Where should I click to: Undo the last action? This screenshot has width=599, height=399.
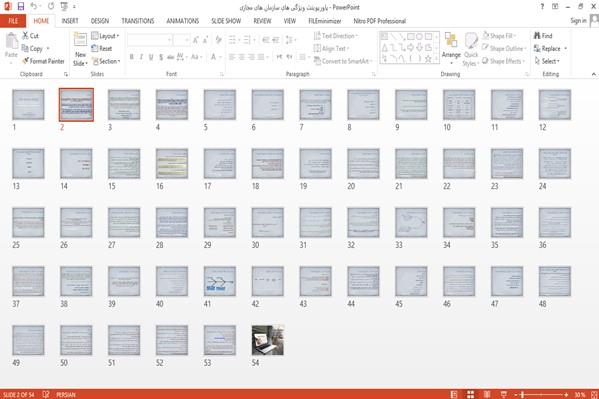click(34, 6)
